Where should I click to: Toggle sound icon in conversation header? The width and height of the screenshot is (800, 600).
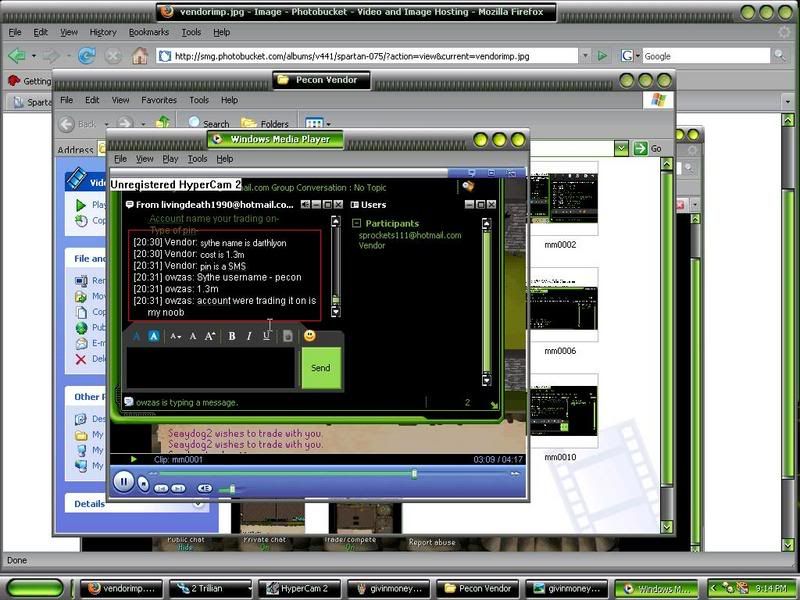(x=305, y=205)
